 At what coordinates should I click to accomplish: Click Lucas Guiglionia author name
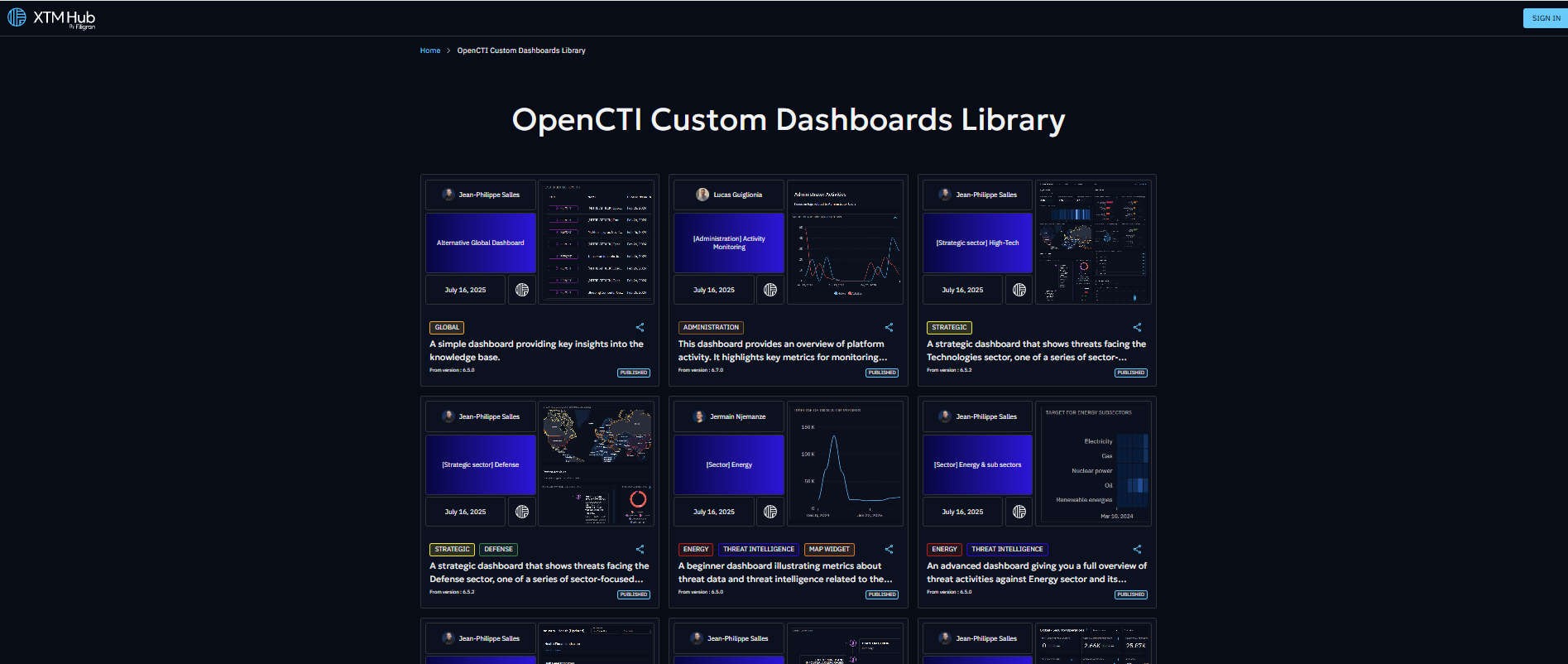[x=738, y=195]
